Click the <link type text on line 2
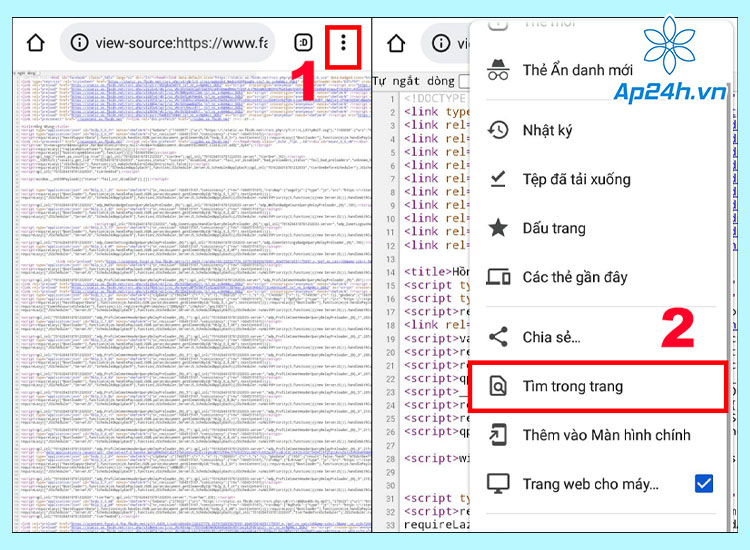The image size is (750, 550). click(437, 112)
